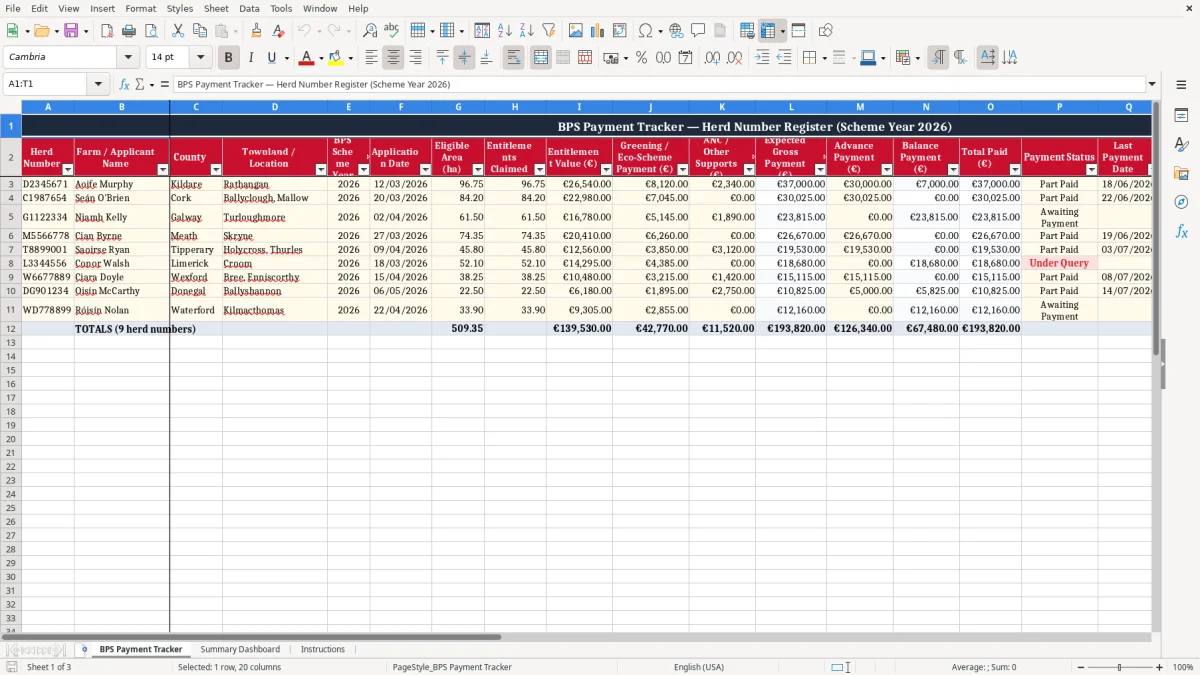Open County column filter dropdown
1200x675 pixels.
pos(214,170)
